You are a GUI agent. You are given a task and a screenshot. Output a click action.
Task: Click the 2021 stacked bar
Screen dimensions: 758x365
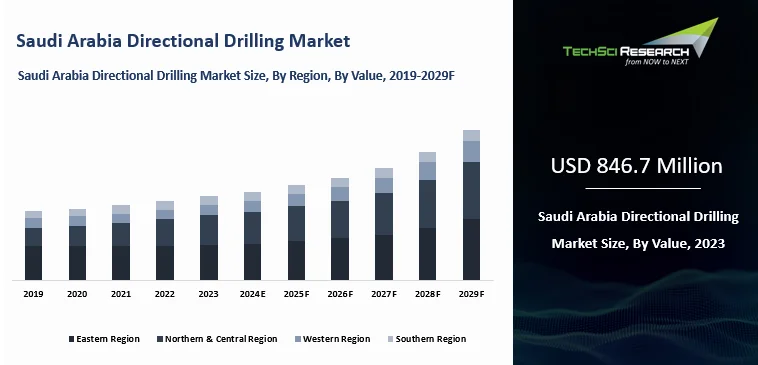121,243
